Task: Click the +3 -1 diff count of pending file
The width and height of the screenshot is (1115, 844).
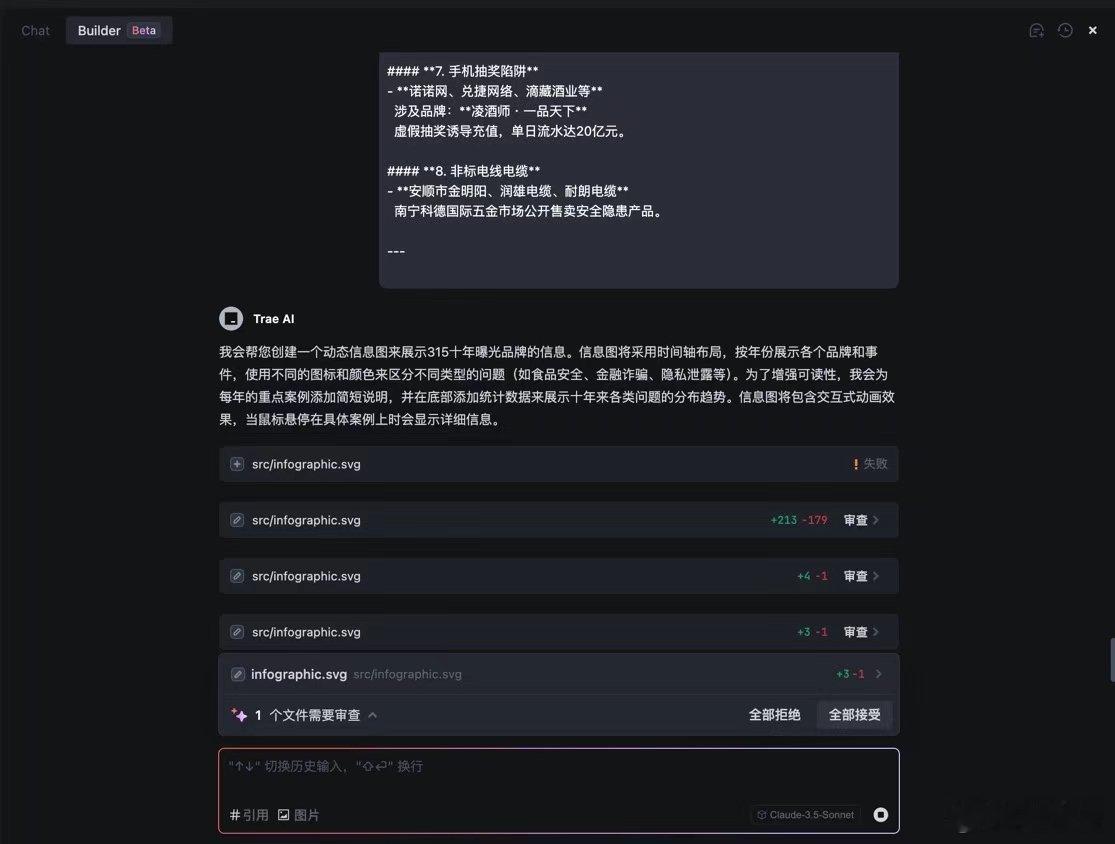Action: 850,674
